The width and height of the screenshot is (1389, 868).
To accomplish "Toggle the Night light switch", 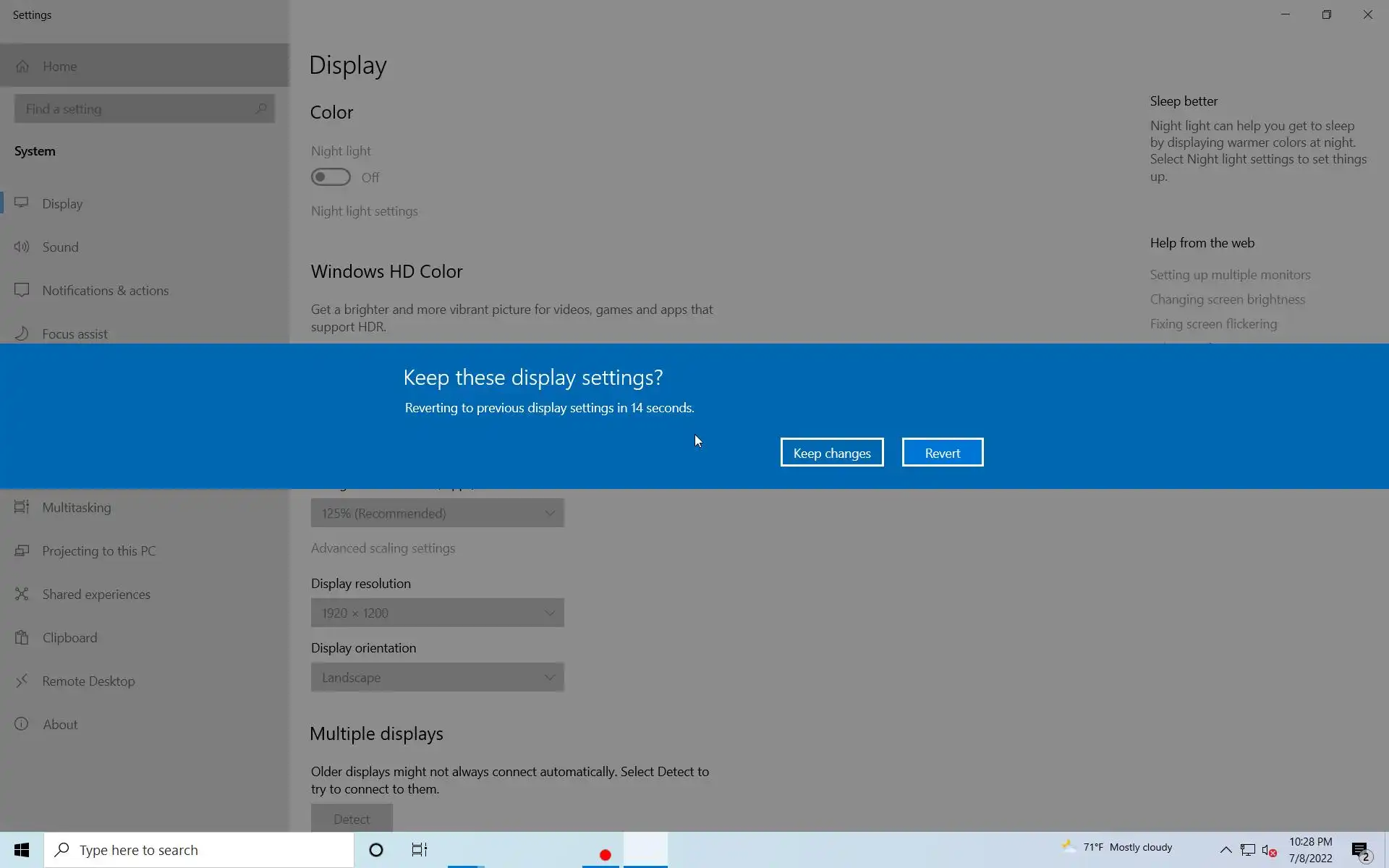I will [x=331, y=177].
